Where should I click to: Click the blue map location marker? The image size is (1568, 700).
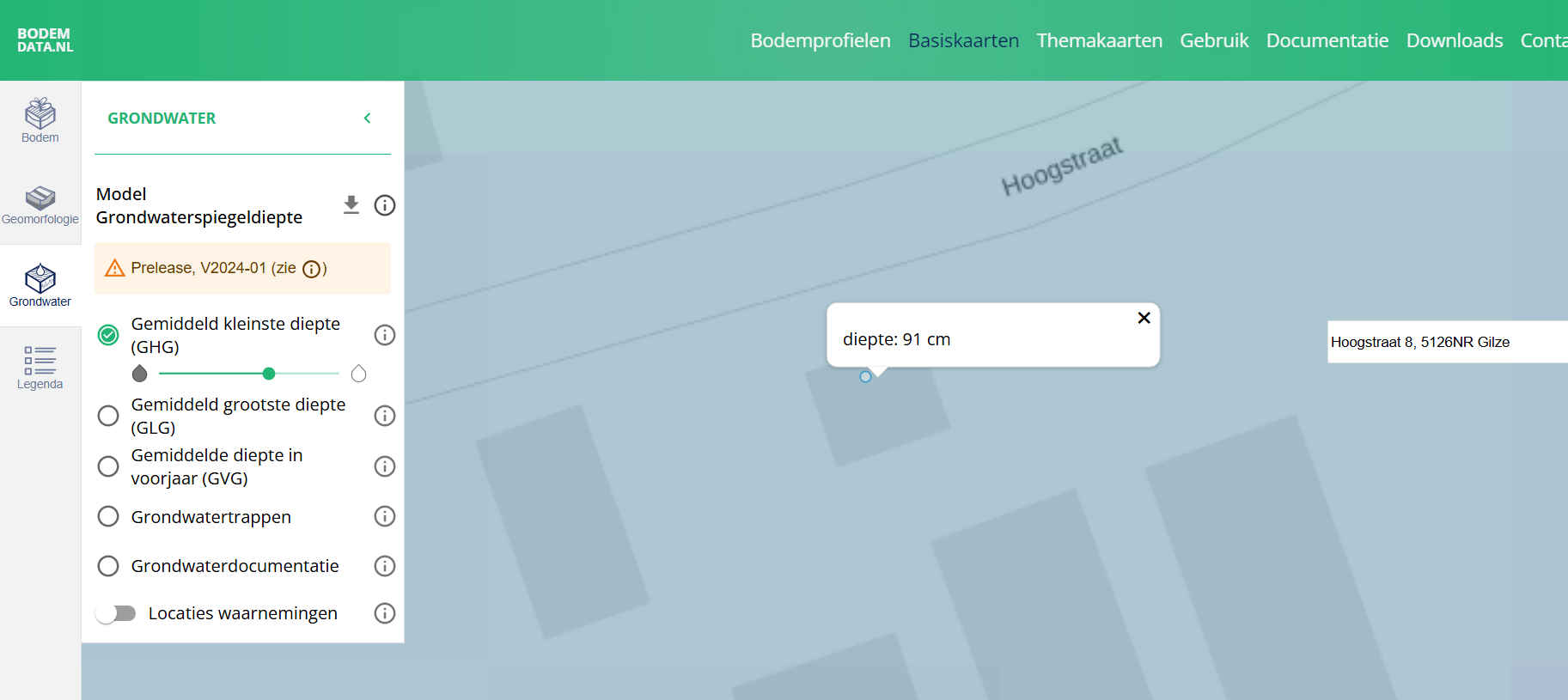(865, 377)
